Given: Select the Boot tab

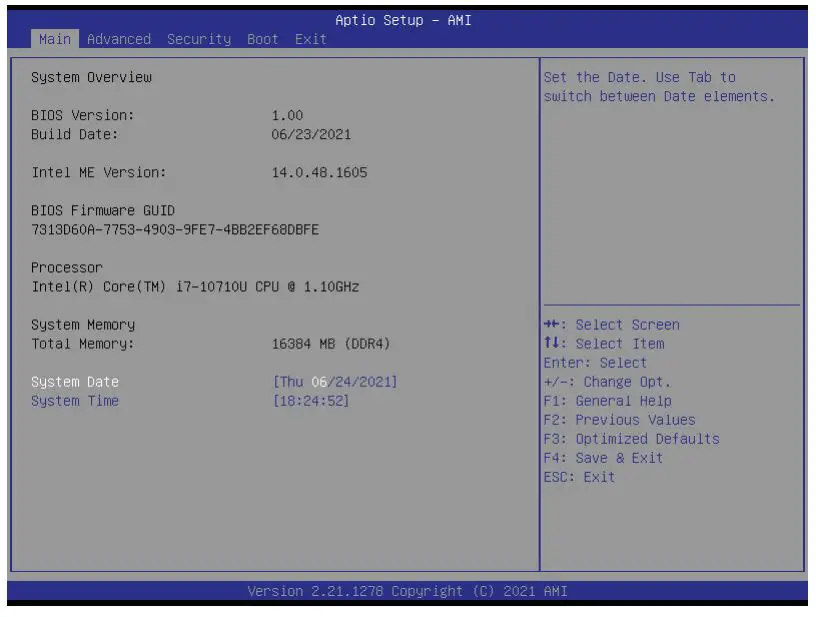Looking at the screenshot, I should 262,39.
